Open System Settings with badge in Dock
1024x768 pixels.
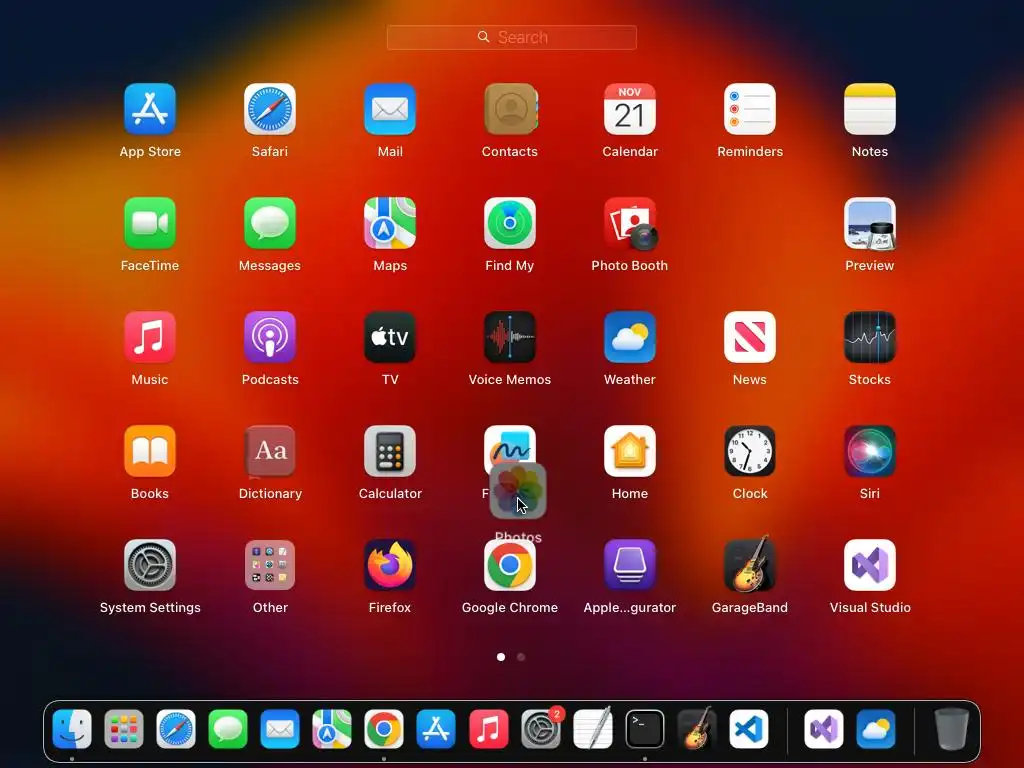(541, 729)
